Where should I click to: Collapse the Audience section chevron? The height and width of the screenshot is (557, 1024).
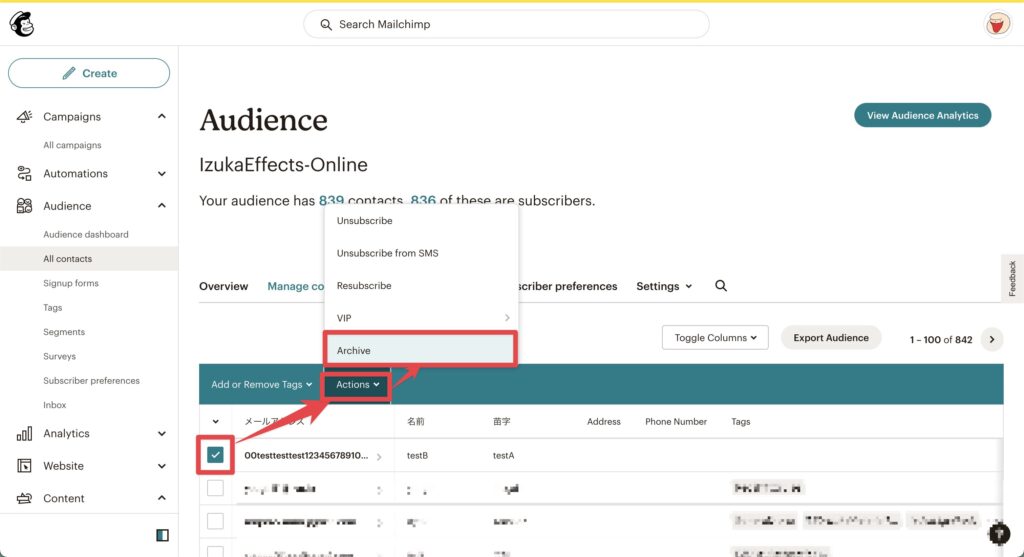point(162,206)
